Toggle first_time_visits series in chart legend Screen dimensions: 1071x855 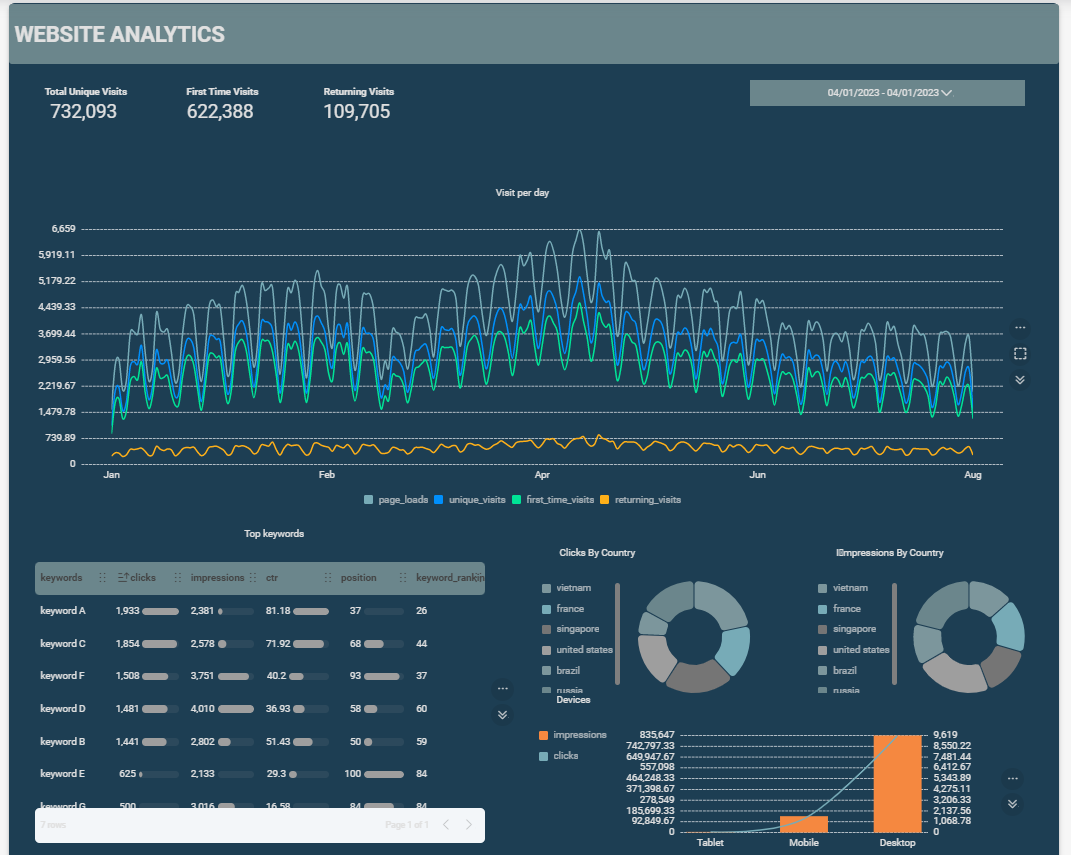[553, 500]
